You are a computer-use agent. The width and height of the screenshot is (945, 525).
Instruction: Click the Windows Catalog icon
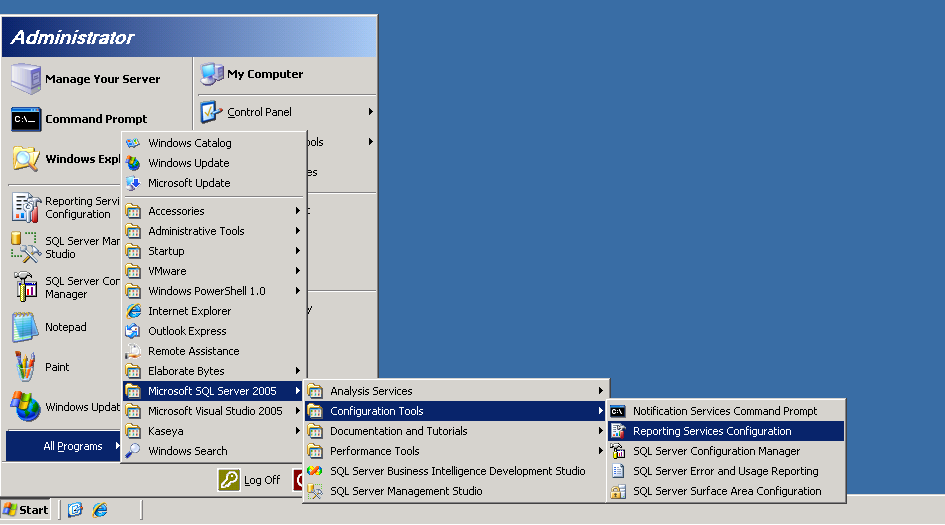[133, 143]
